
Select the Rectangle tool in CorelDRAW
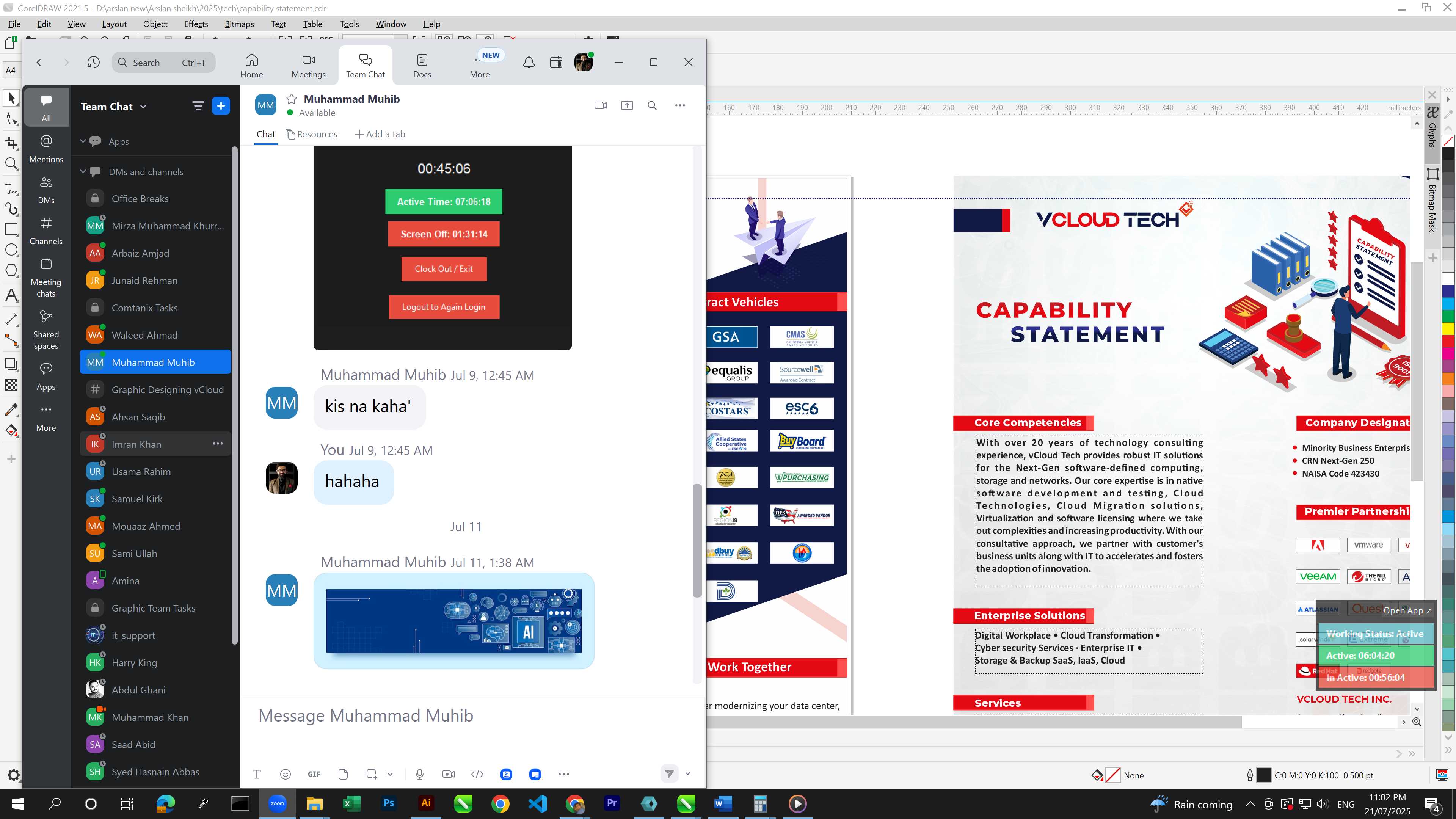pos(11,229)
